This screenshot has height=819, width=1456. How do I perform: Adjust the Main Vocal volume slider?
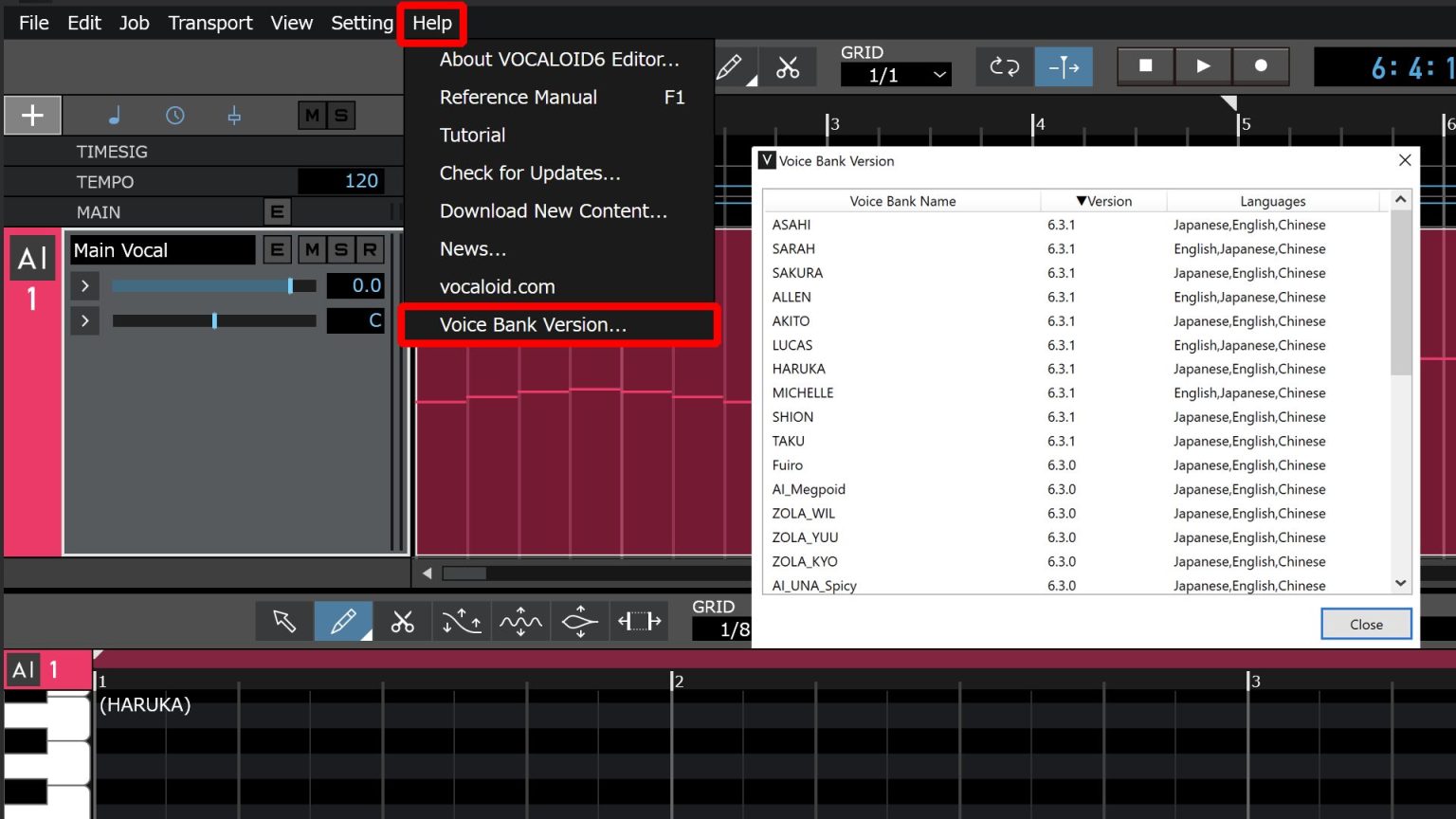click(x=291, y=284)
